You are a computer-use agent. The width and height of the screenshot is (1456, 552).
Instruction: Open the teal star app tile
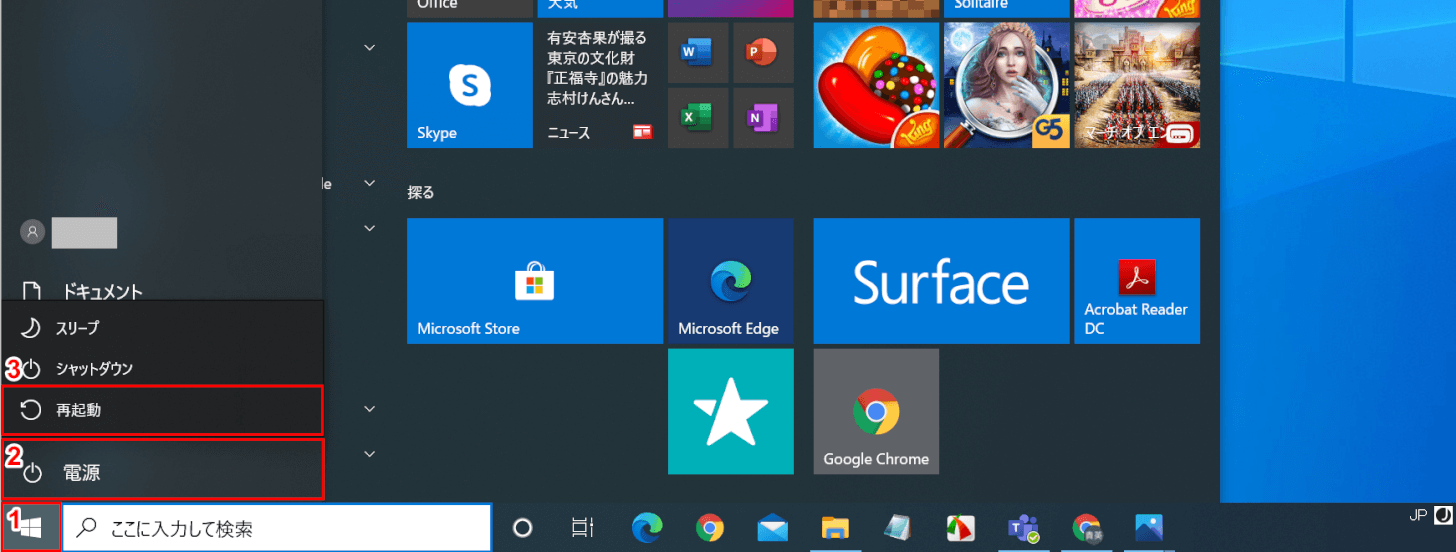731,411
